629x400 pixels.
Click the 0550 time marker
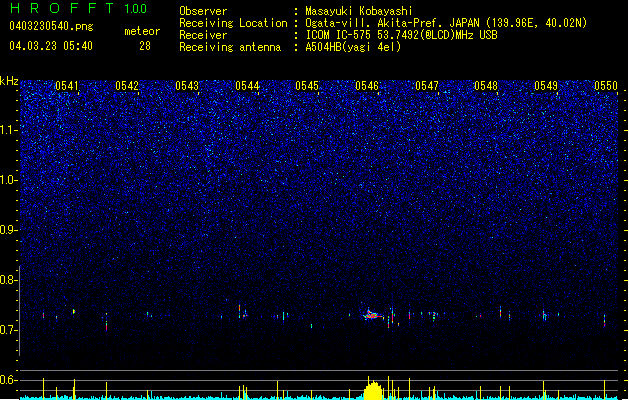606,86
